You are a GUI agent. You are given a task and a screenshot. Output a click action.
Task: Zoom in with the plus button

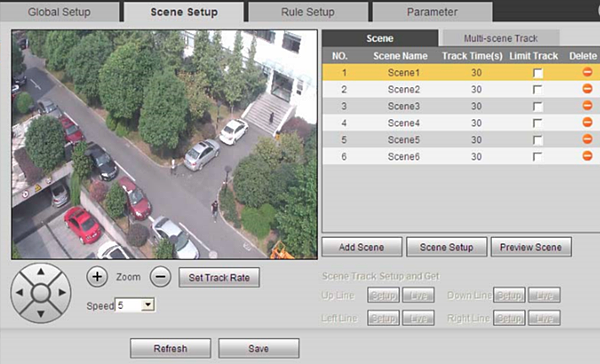97,277
